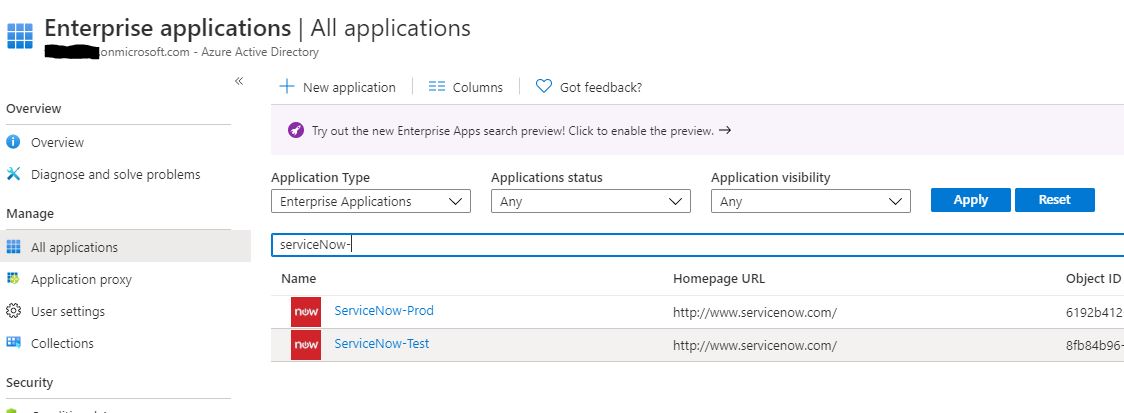
Task: Click the All applications grid icon
Action: point(13,247)
